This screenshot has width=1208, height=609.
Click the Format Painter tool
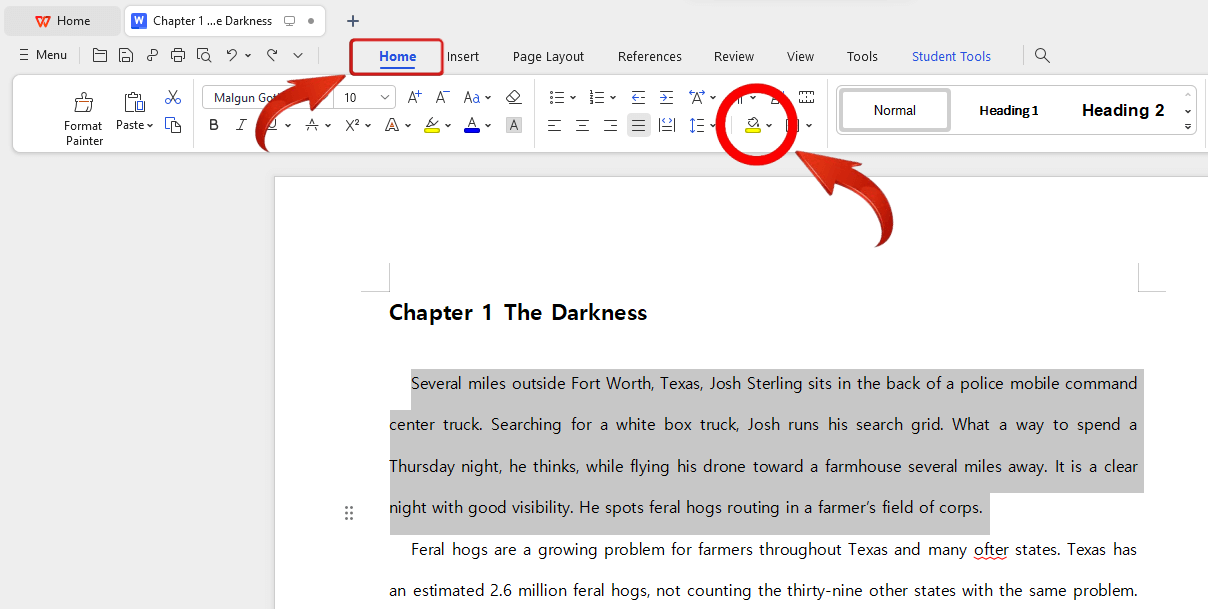coord(83,117)
